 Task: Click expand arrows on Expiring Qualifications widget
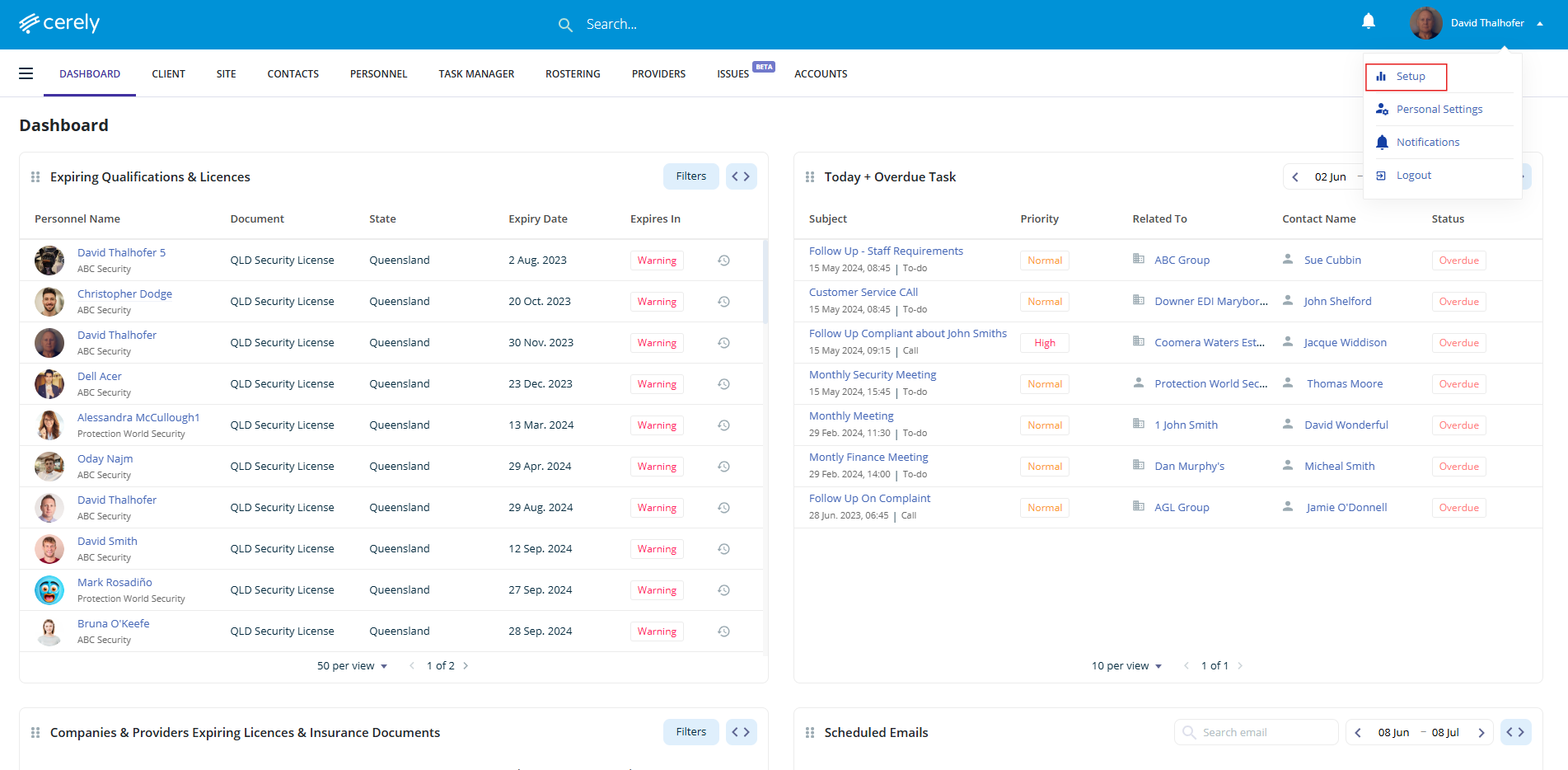tap(741, 176)
